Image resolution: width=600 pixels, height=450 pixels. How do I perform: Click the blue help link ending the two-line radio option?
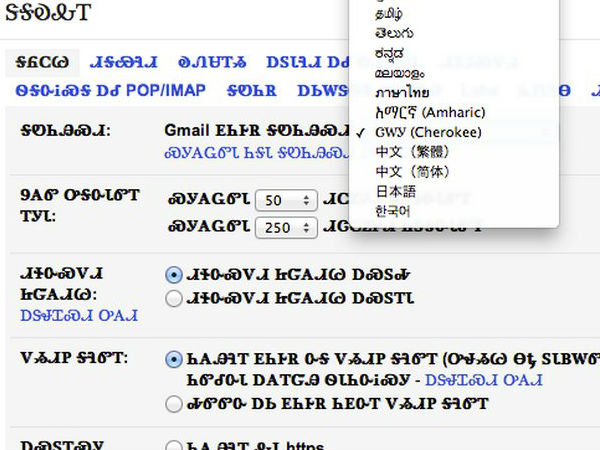click(492, 380)
